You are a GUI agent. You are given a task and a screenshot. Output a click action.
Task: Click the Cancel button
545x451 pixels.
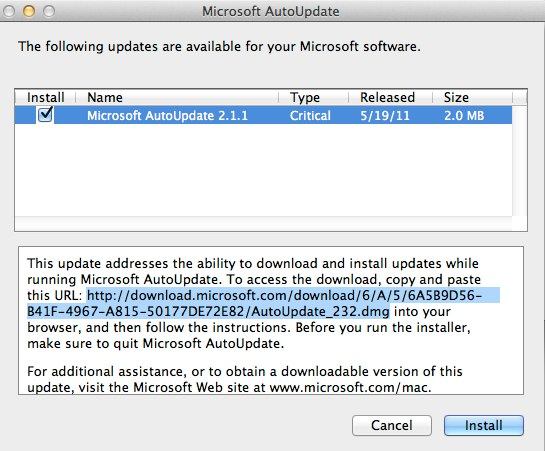pos(392,425)
